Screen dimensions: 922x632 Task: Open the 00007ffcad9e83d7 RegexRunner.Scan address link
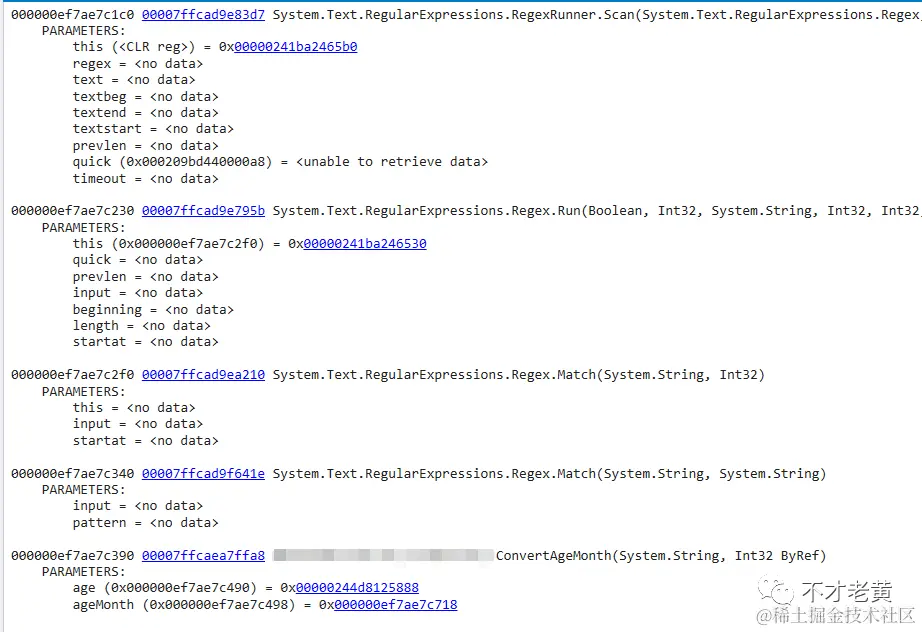(203, 15)
